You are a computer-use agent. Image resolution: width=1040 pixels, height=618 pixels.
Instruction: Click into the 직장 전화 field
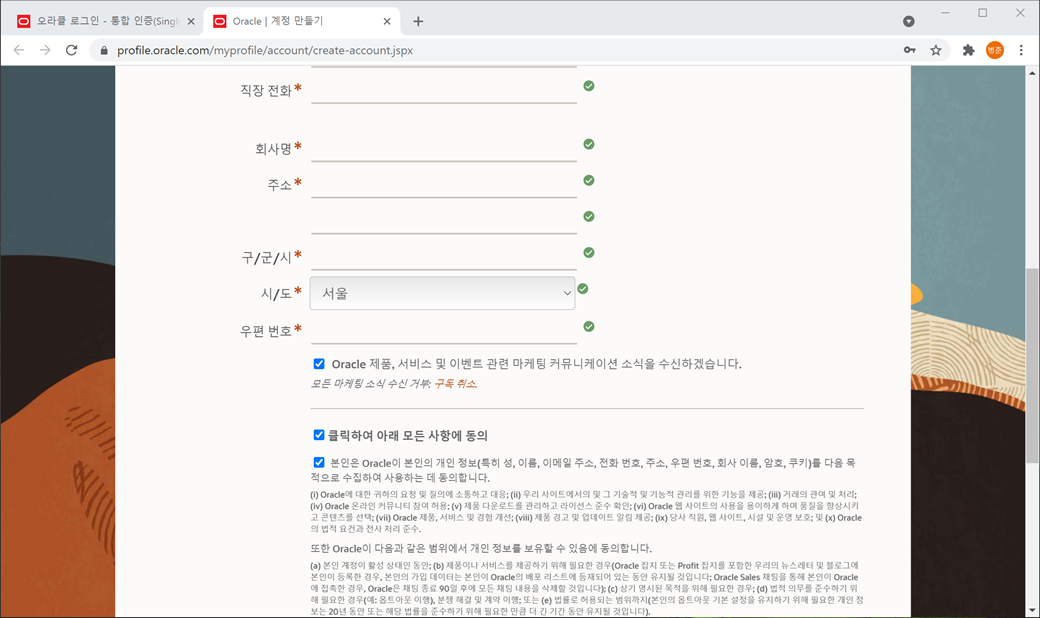[444, 90]
